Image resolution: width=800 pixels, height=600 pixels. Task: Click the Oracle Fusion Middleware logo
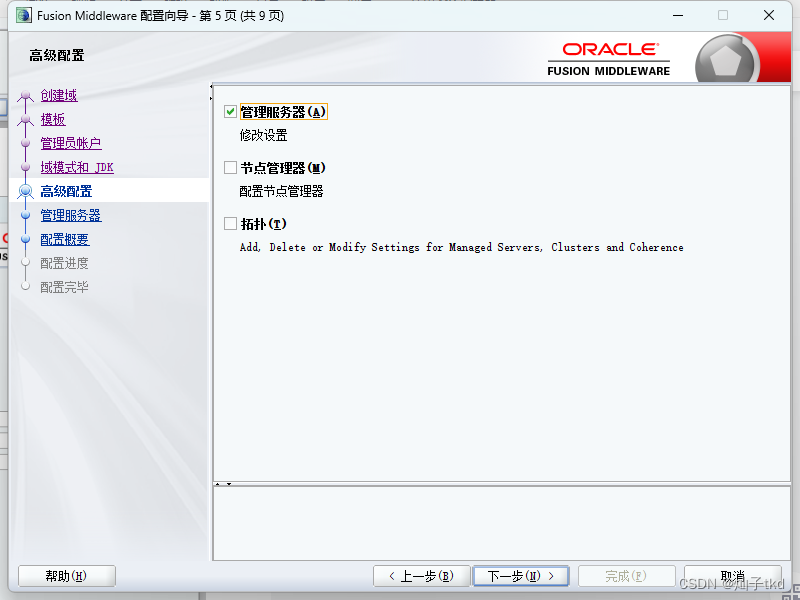[x=608, y=59]
